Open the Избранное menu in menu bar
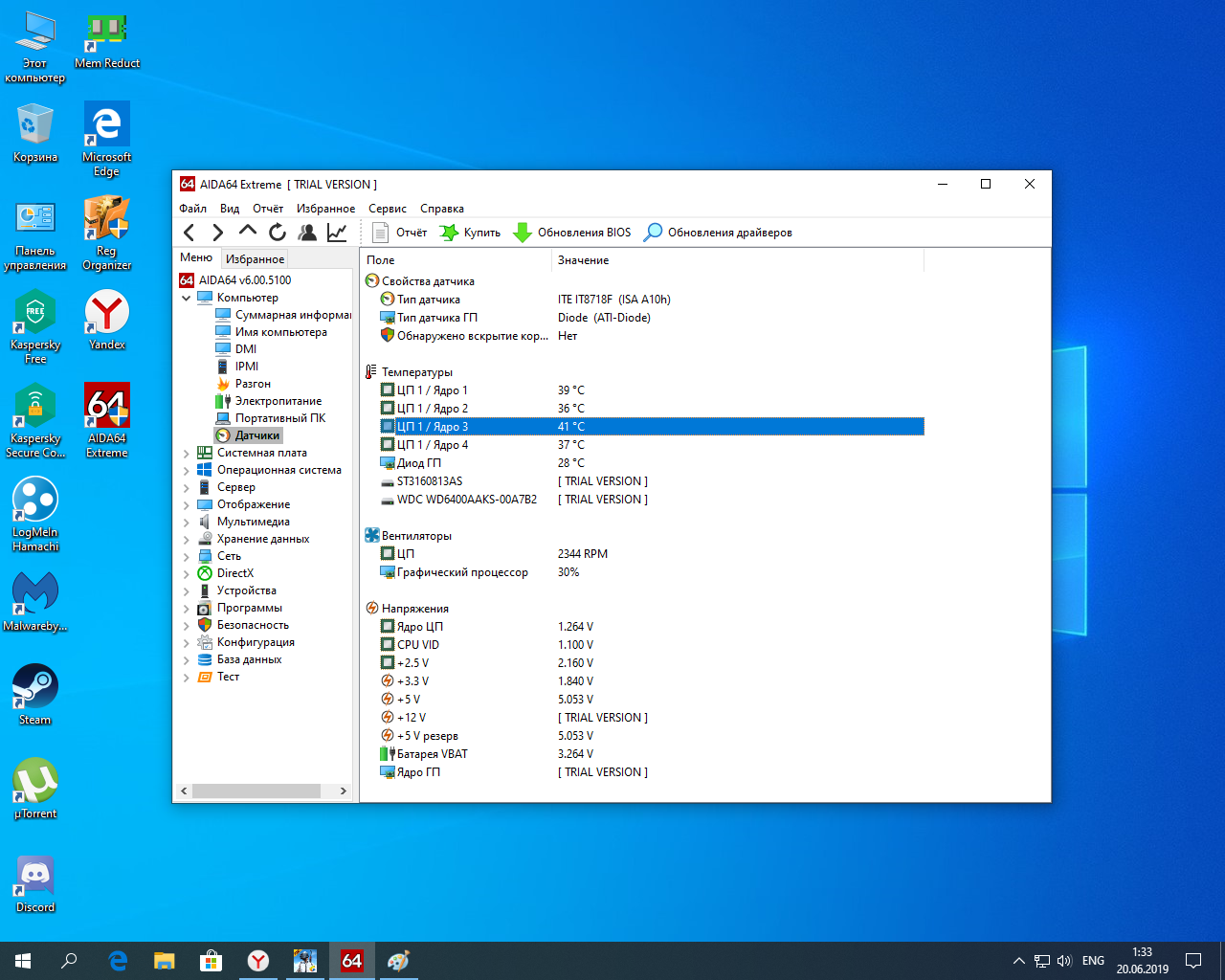The height and width of the screenshot is (980, 1225). (325, 209)
